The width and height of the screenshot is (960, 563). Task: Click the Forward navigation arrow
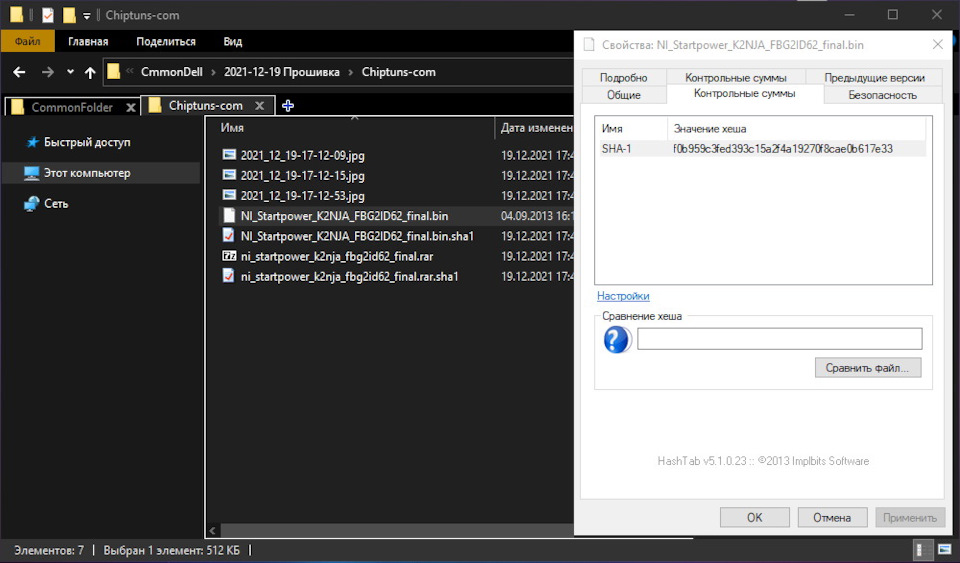(48, 72)
